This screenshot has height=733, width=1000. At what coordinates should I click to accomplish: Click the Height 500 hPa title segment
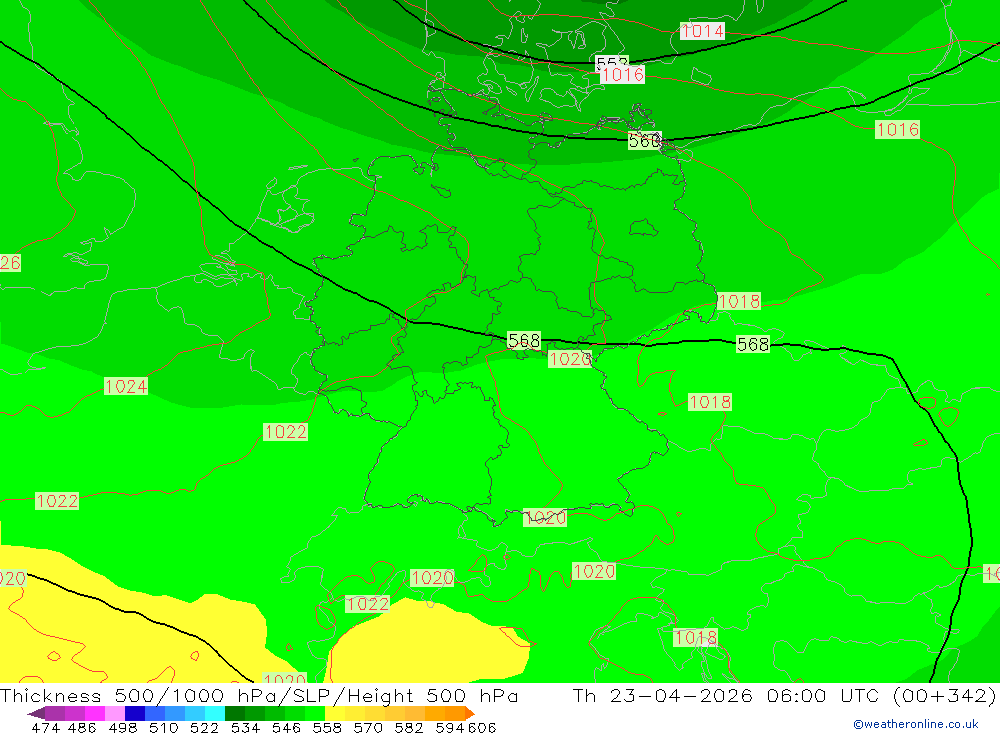(x=432, y=695)
